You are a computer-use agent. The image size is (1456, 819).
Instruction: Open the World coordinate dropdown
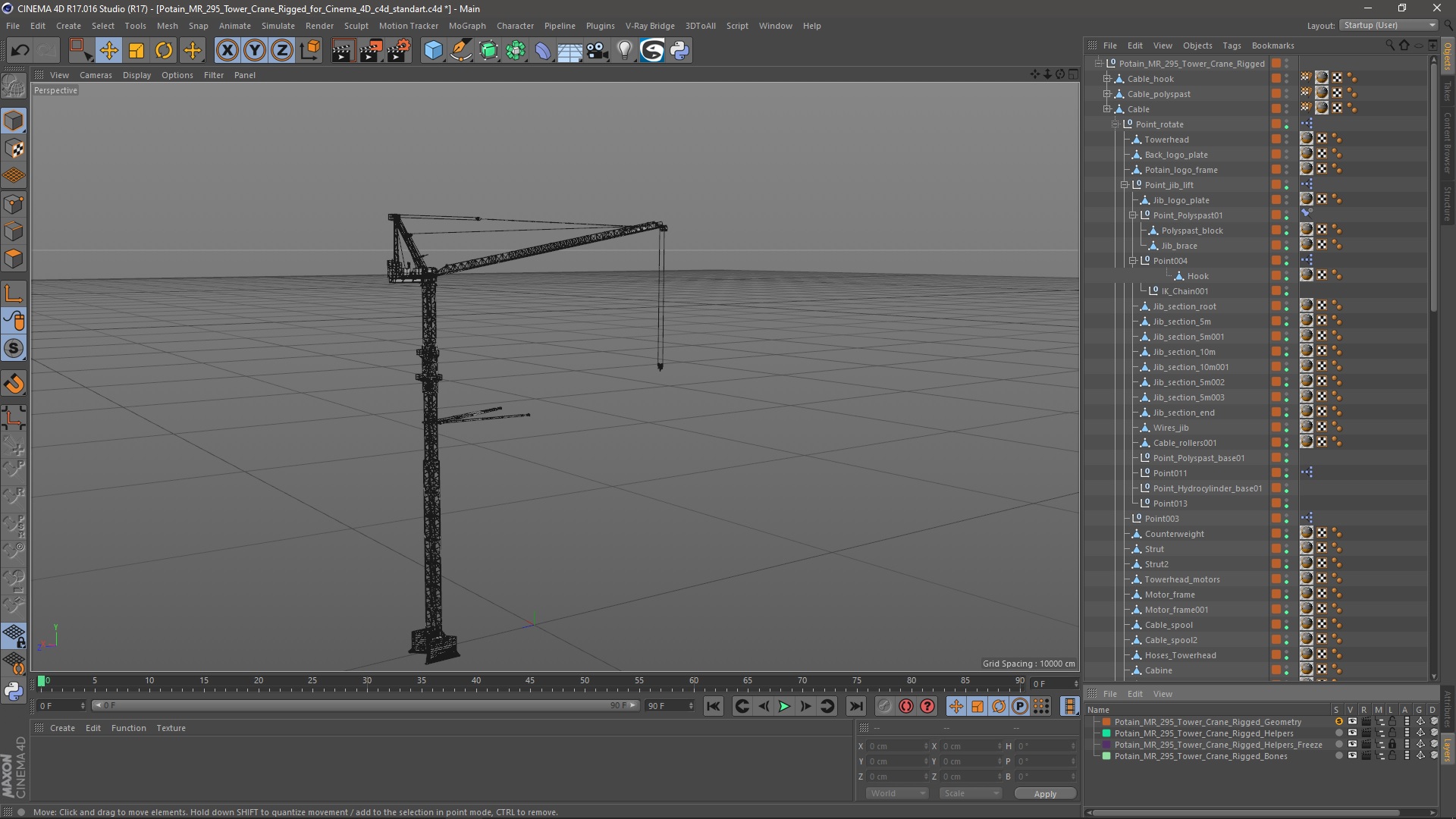coord(897,793)
